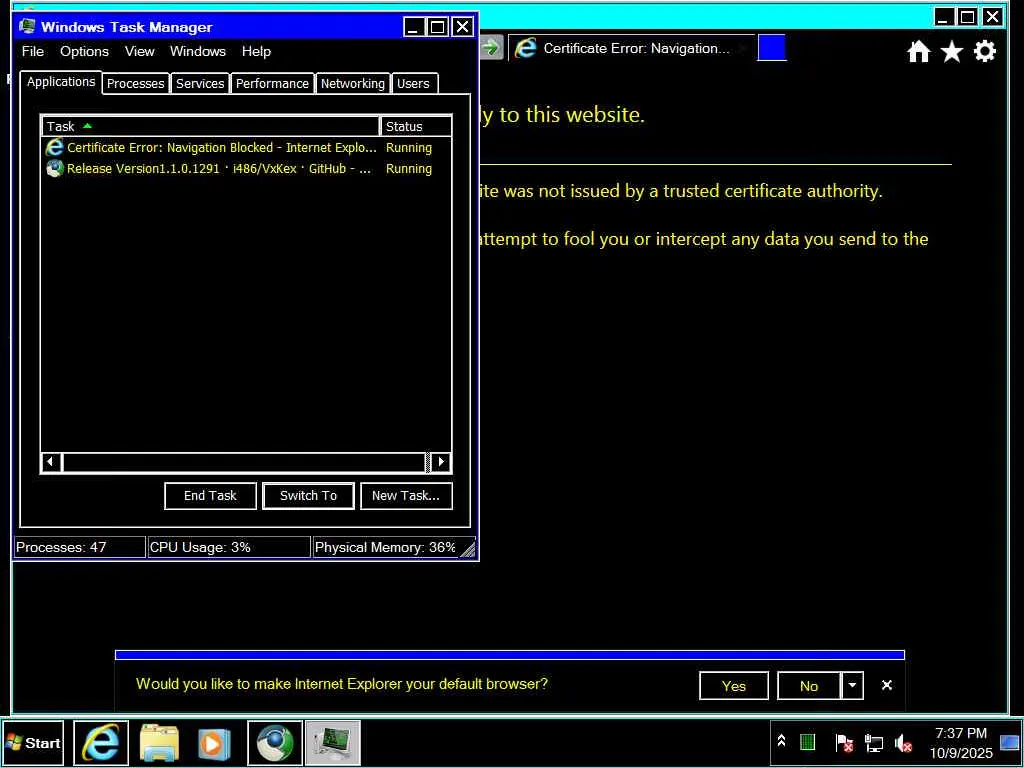Close the Internet Explorer window
This screenshot has width=1024, height=768.
(993, 16)
